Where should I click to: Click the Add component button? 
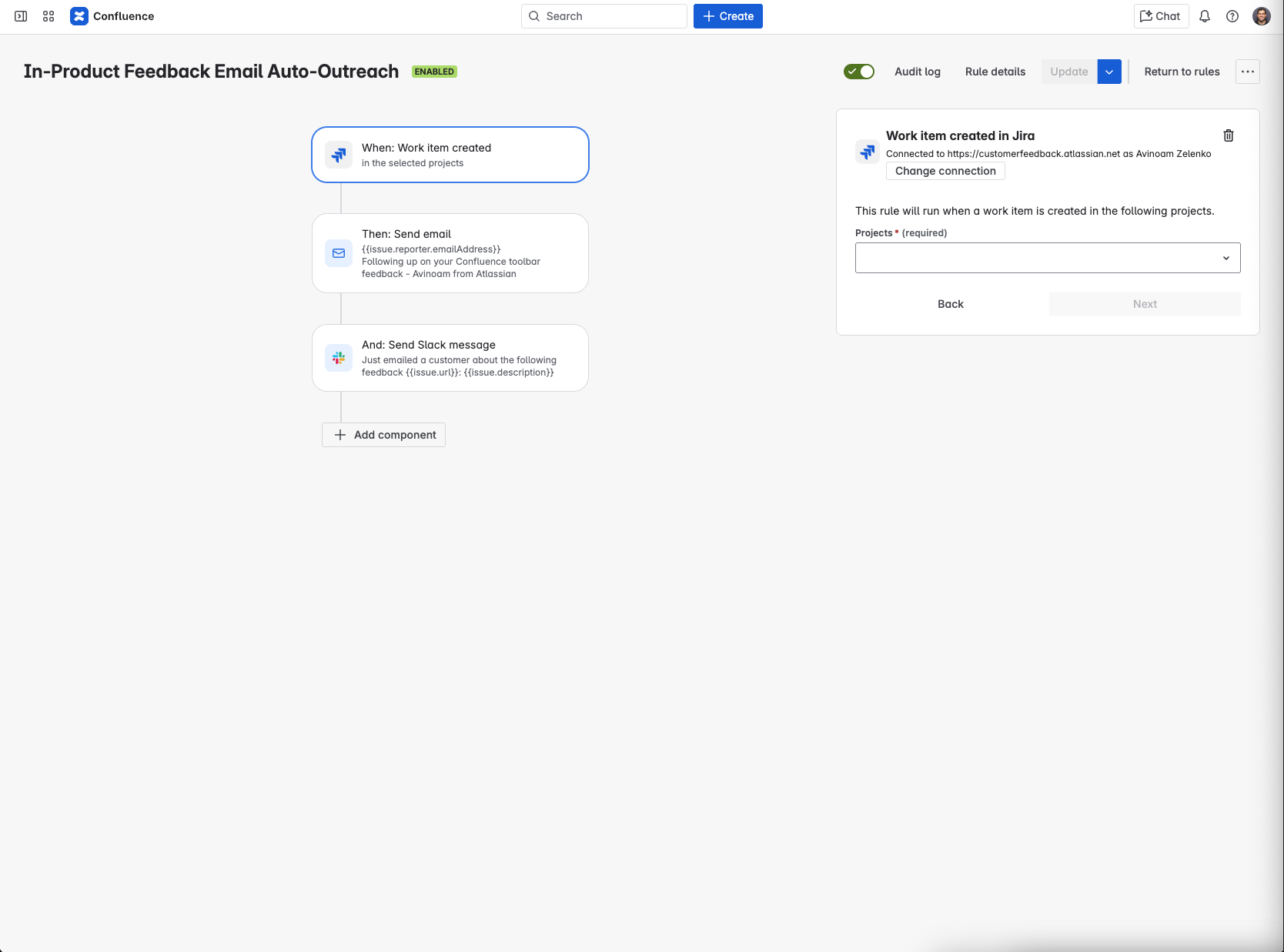[x=383, y=434]
